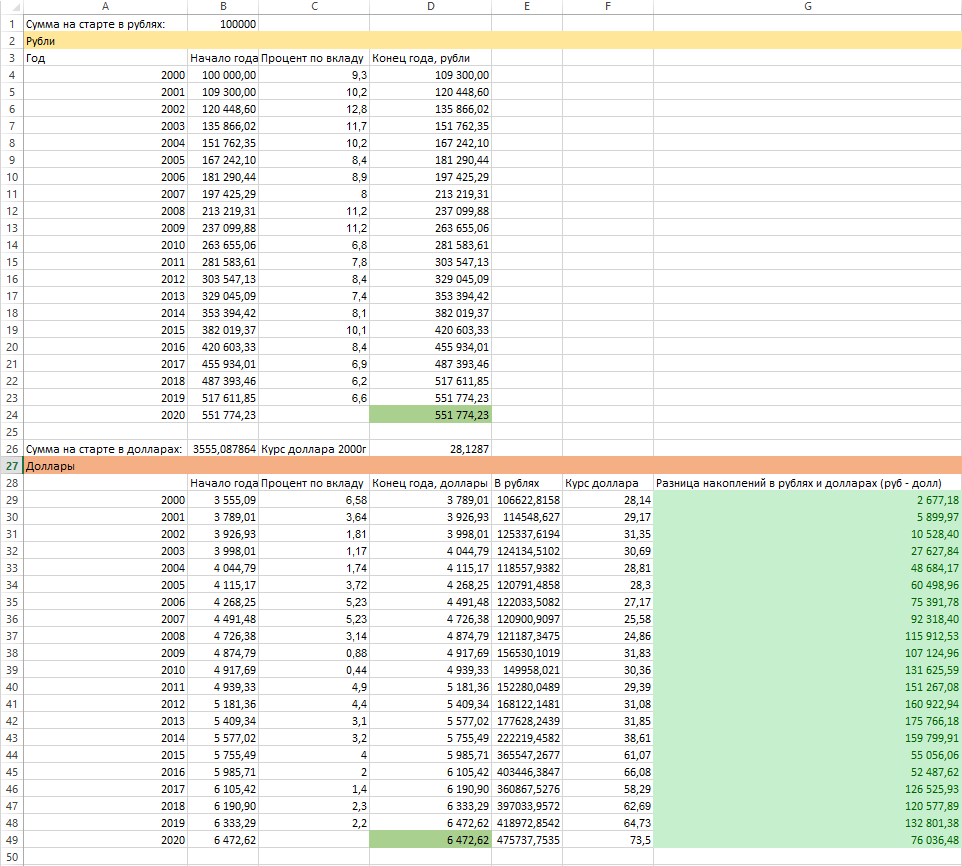Click difference value 175 766,18

pos(807,721)
